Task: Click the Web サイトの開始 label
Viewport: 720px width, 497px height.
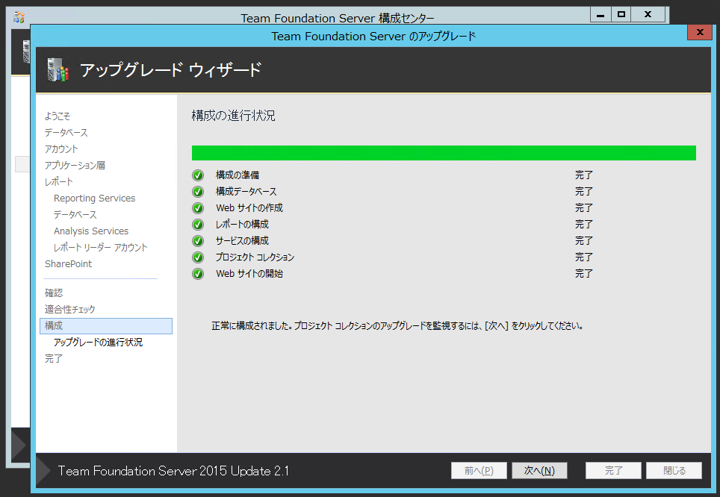Action: [249, 274]
